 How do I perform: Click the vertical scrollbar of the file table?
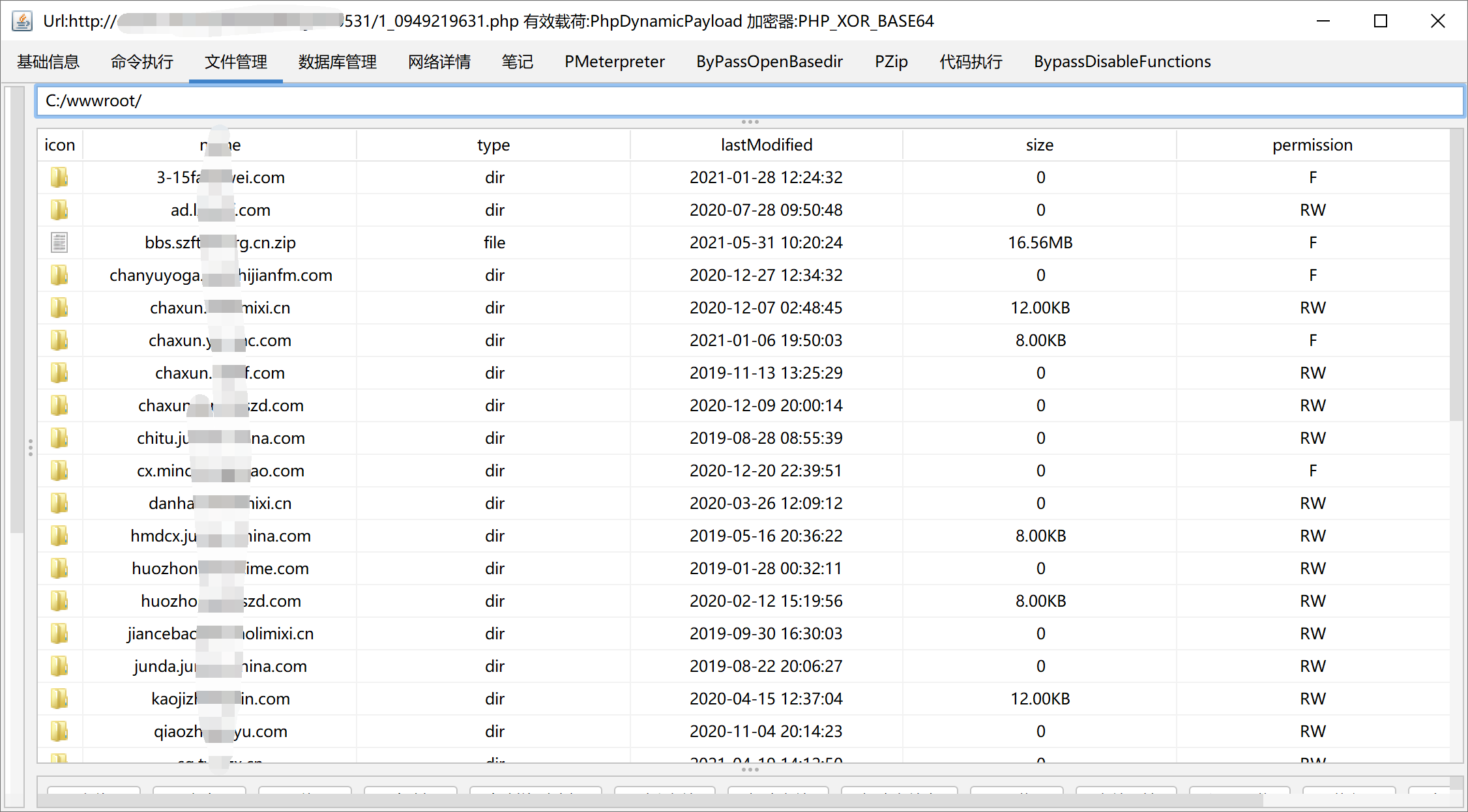tap(1456, 274)
